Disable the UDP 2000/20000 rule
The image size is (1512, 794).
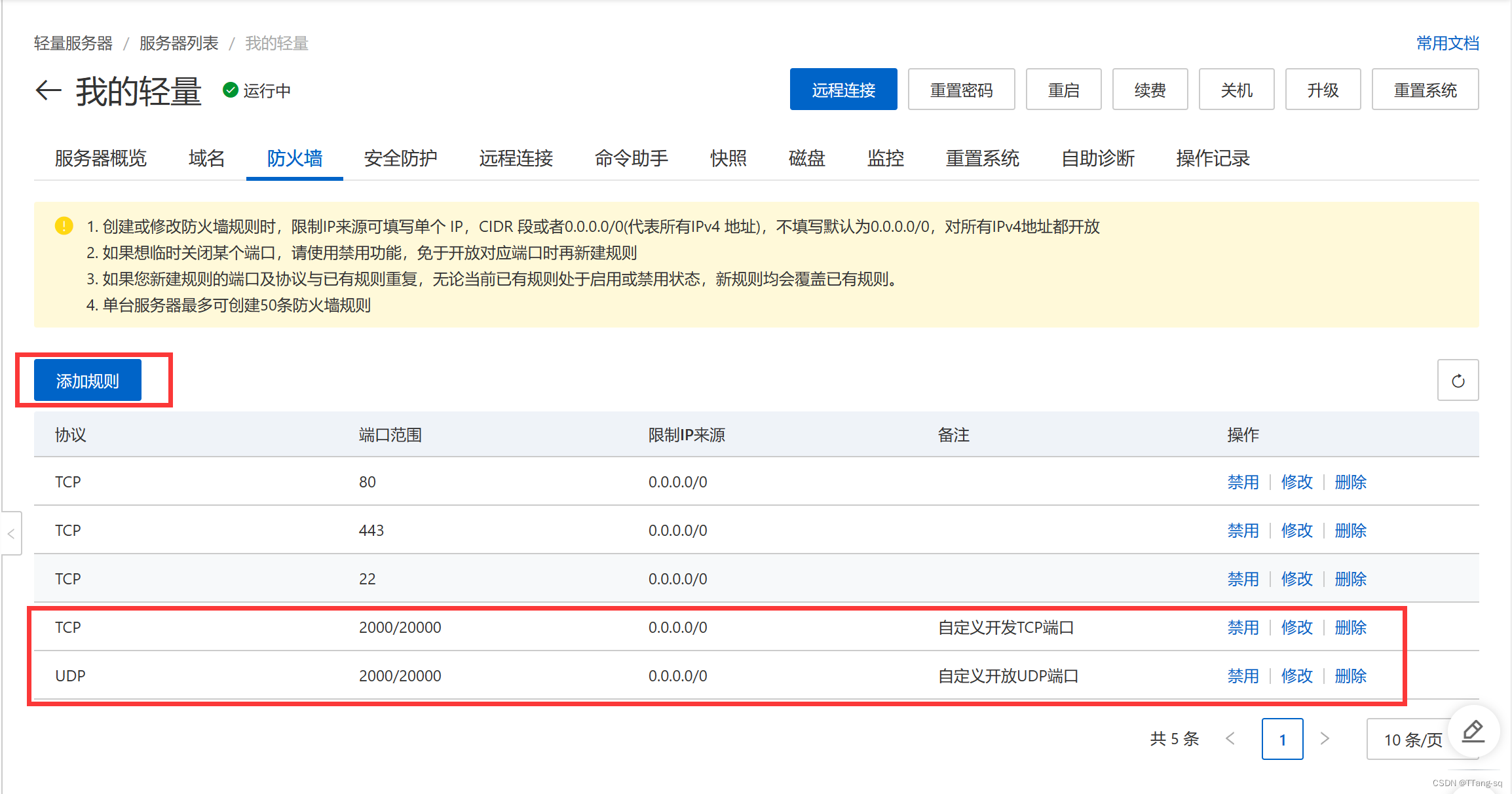coord(1242,675)
